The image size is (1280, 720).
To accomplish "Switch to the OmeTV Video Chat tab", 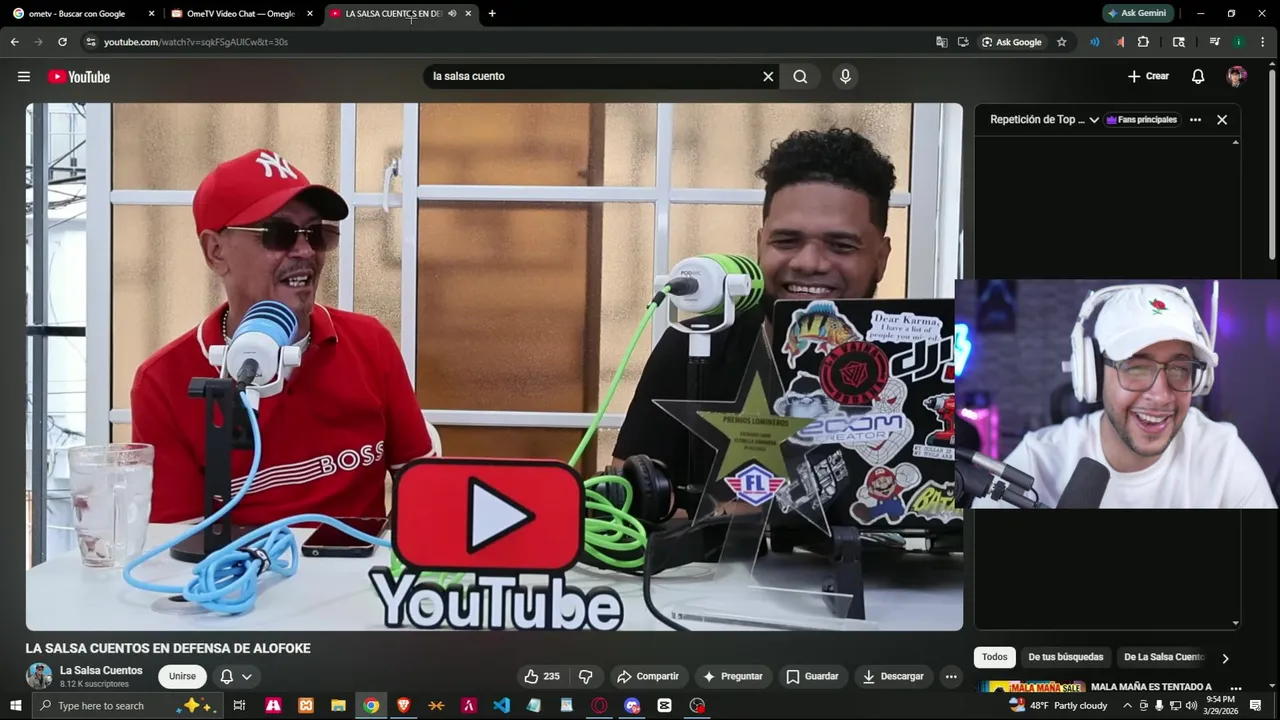I will pyautogui.click(x=240, y=14).
